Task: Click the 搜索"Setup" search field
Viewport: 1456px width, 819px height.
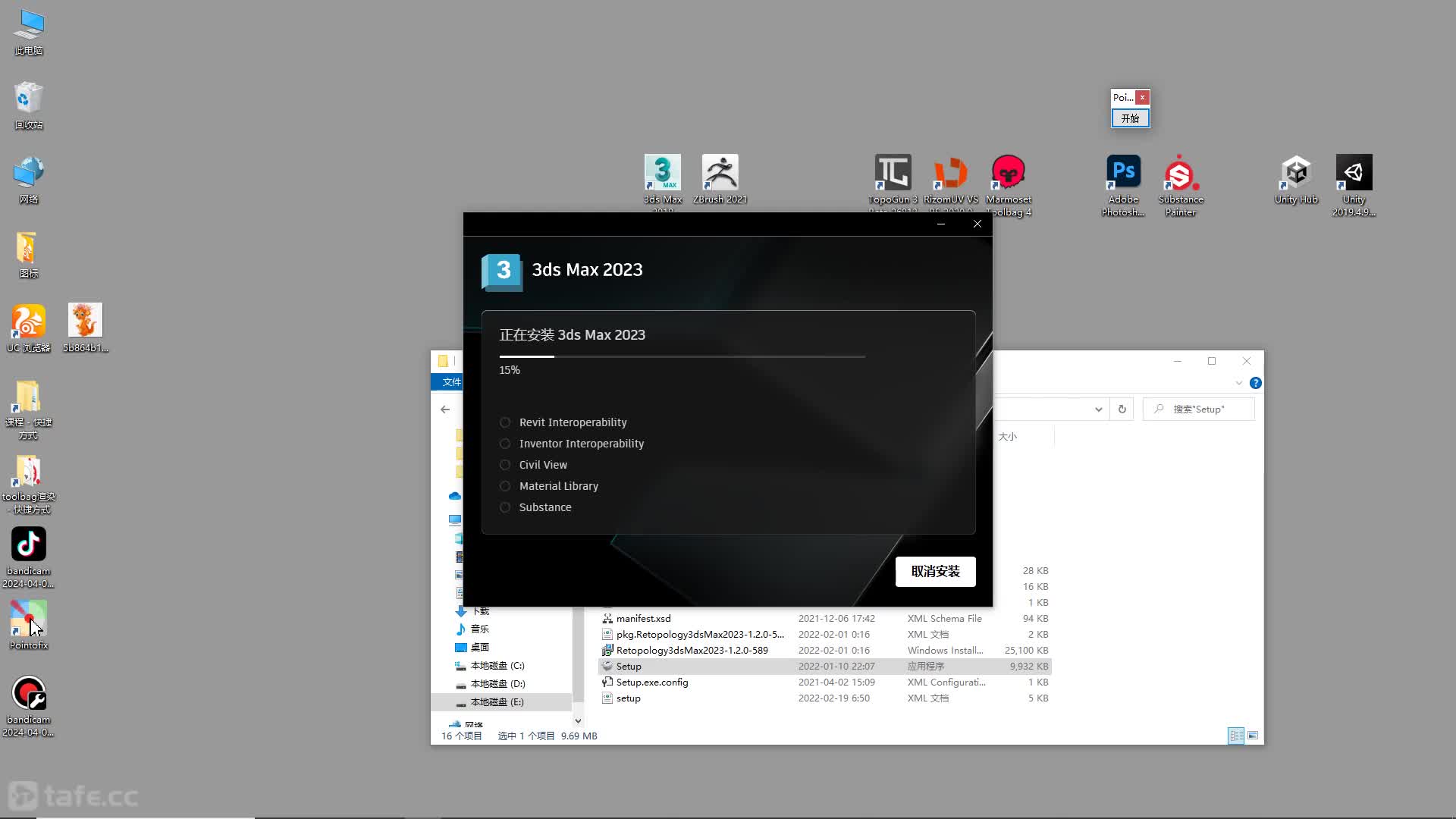Action: click(1199, 409)
